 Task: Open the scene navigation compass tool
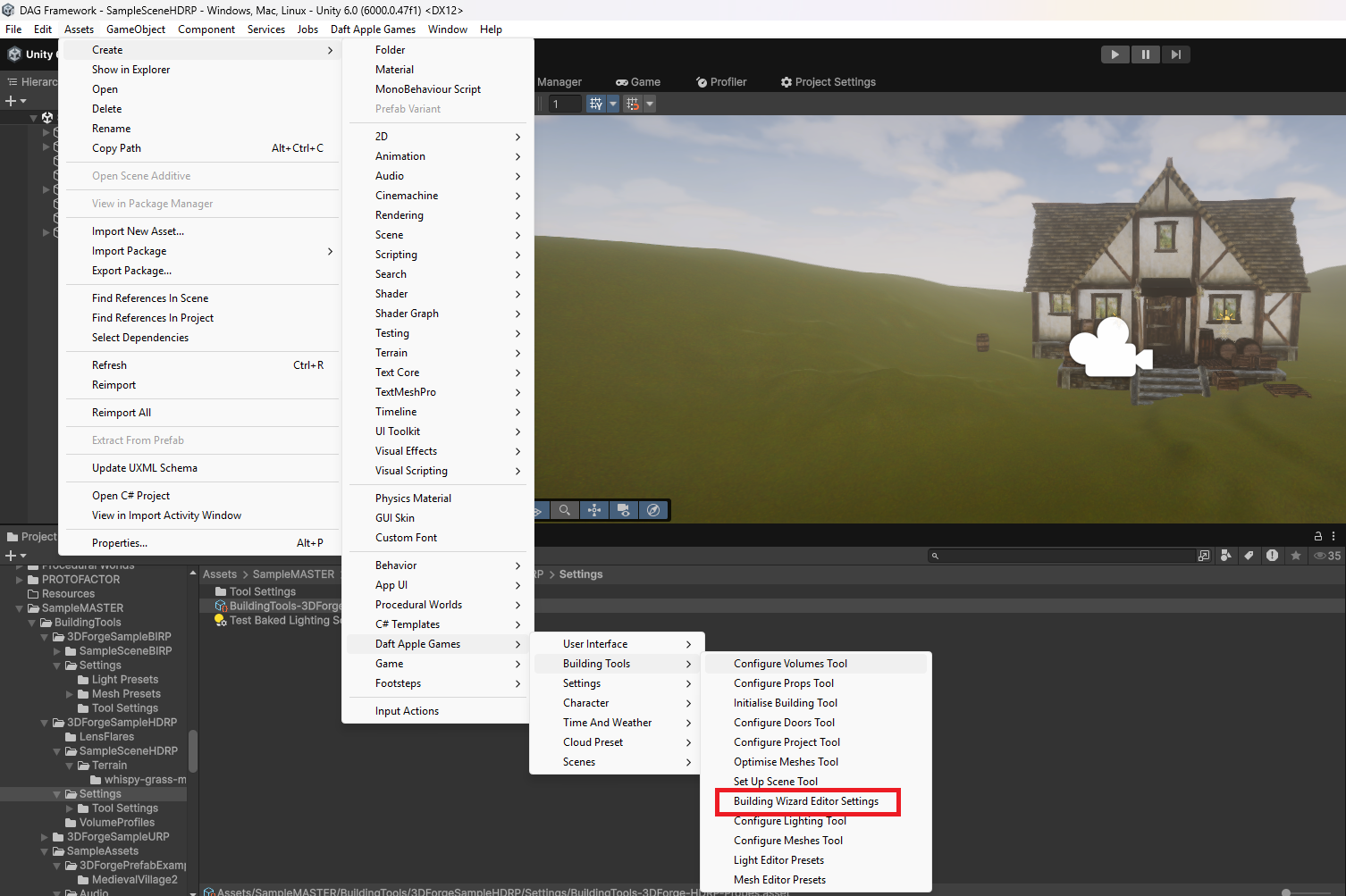tap(653, 510)
